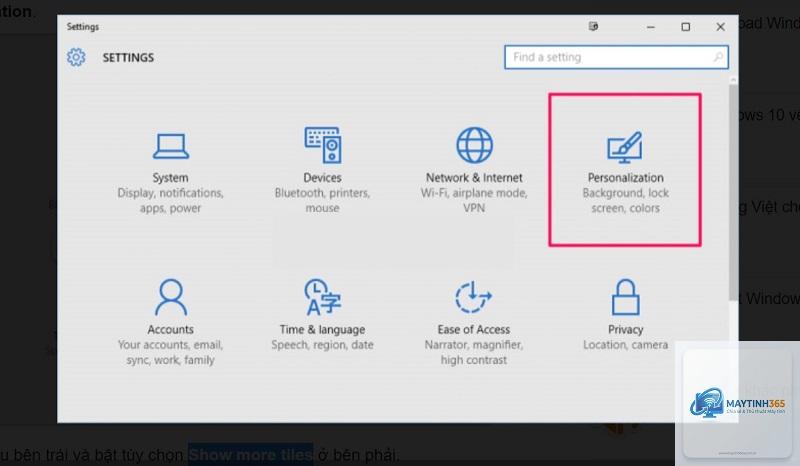
Task: Open the Personalization paintbrush icon
Action: coord(625,148)
